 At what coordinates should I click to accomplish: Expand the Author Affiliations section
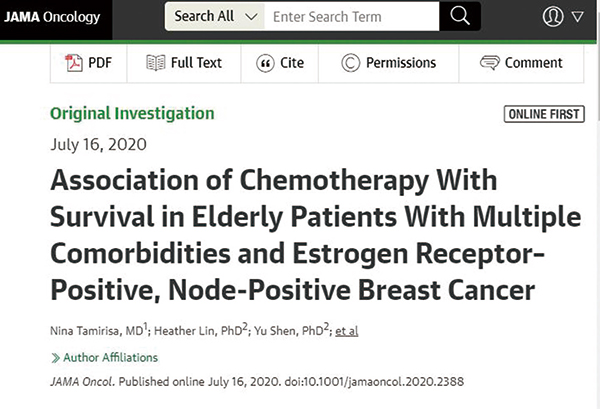click(104, 358)
